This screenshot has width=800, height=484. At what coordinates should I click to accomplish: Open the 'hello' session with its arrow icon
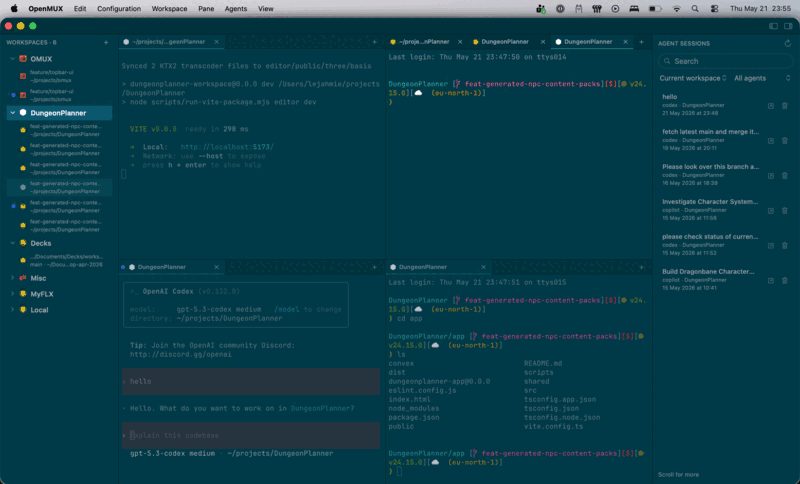coord(771,106)
